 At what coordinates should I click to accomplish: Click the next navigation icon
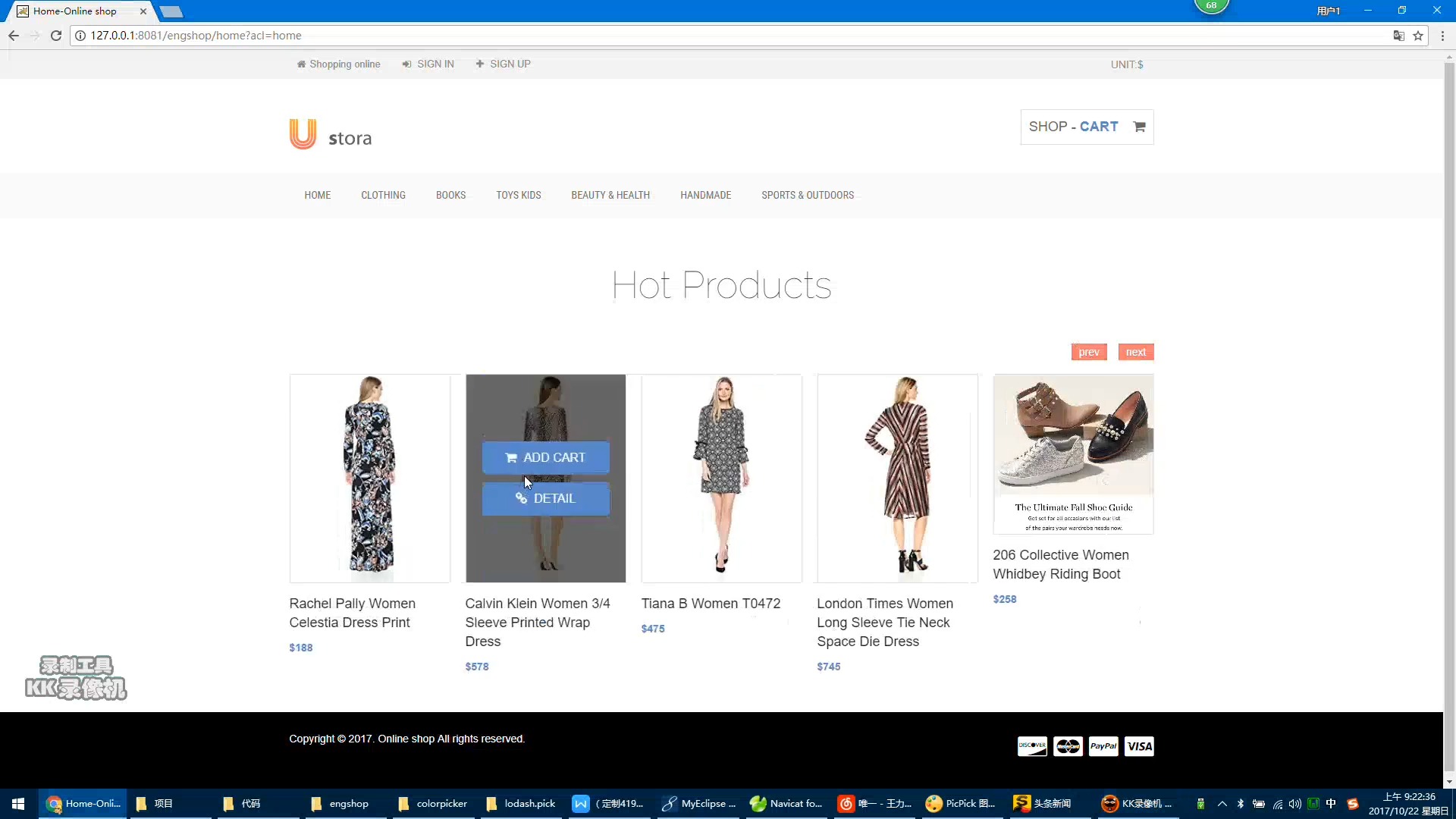(x=1136, y=351)
